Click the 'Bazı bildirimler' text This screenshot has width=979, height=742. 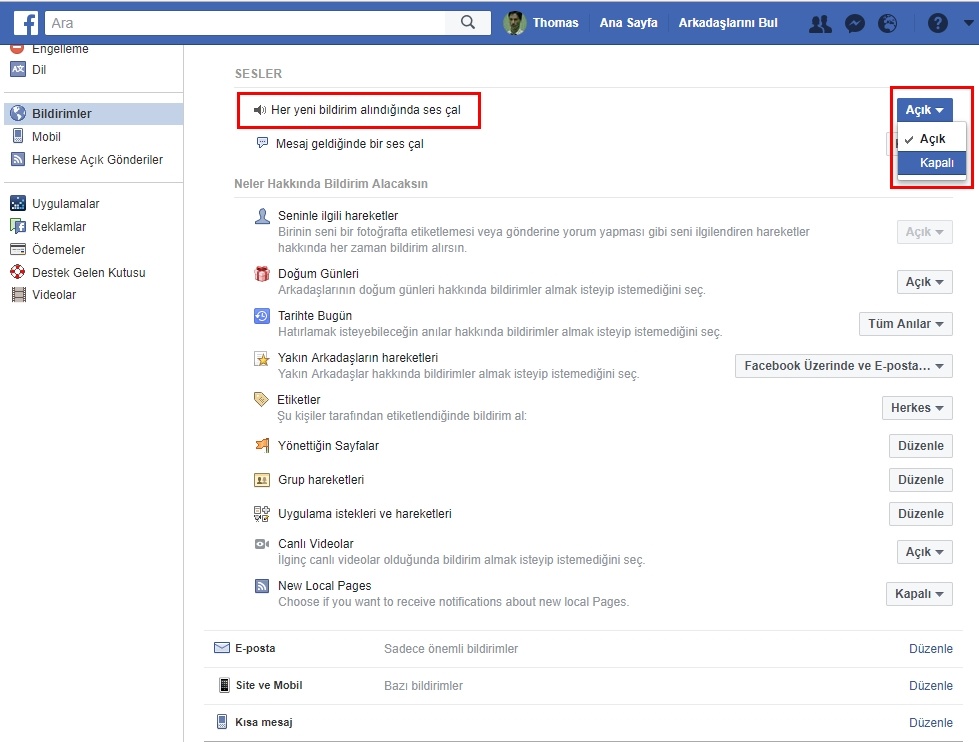pyautogui.click(x=423, y=685)
